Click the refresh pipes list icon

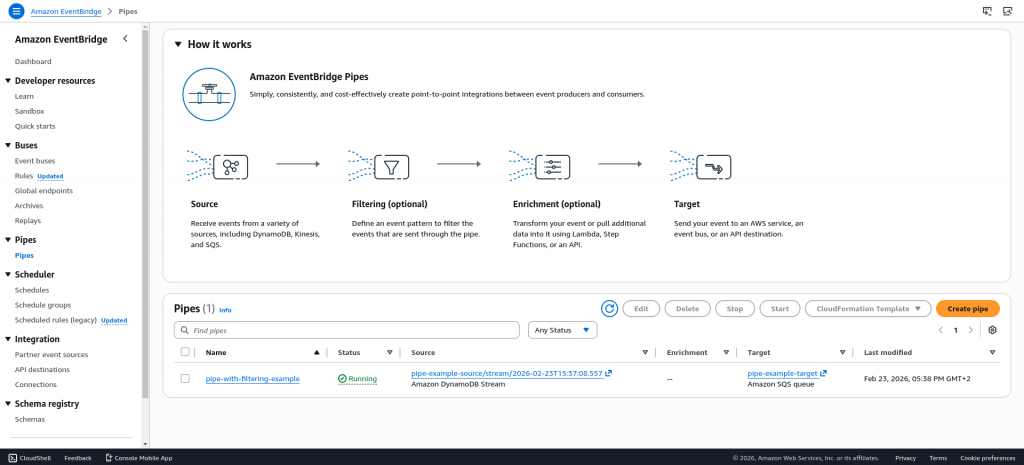pos(609,309)
